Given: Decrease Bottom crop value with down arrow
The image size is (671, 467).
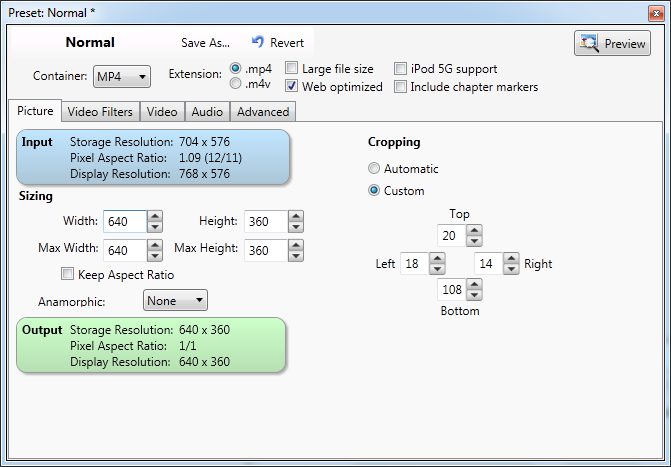Looking at the screenshot, I should [x=474, y=295].
